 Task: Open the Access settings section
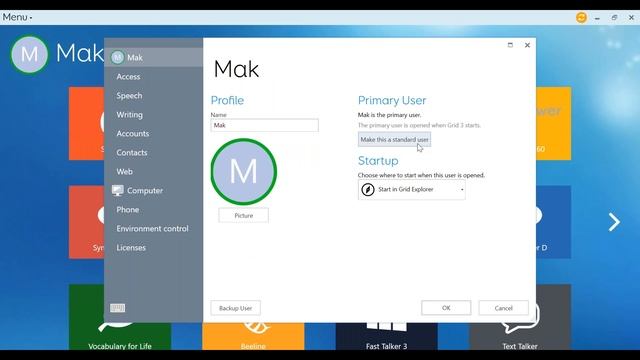128,77
